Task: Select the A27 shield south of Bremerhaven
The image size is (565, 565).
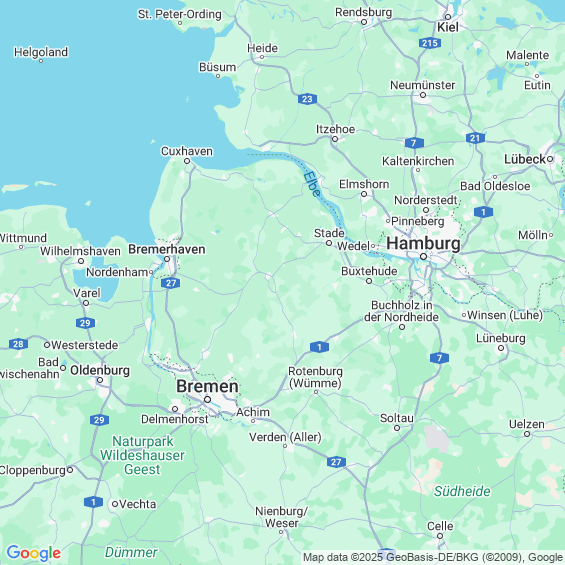Action: click(171, 283)
